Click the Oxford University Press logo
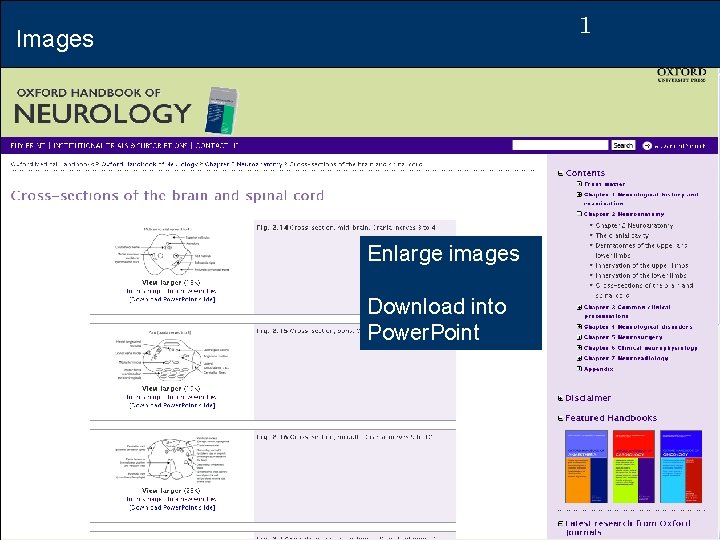The height and width of the screenshot is (540, 720). [x=681, y=75]
